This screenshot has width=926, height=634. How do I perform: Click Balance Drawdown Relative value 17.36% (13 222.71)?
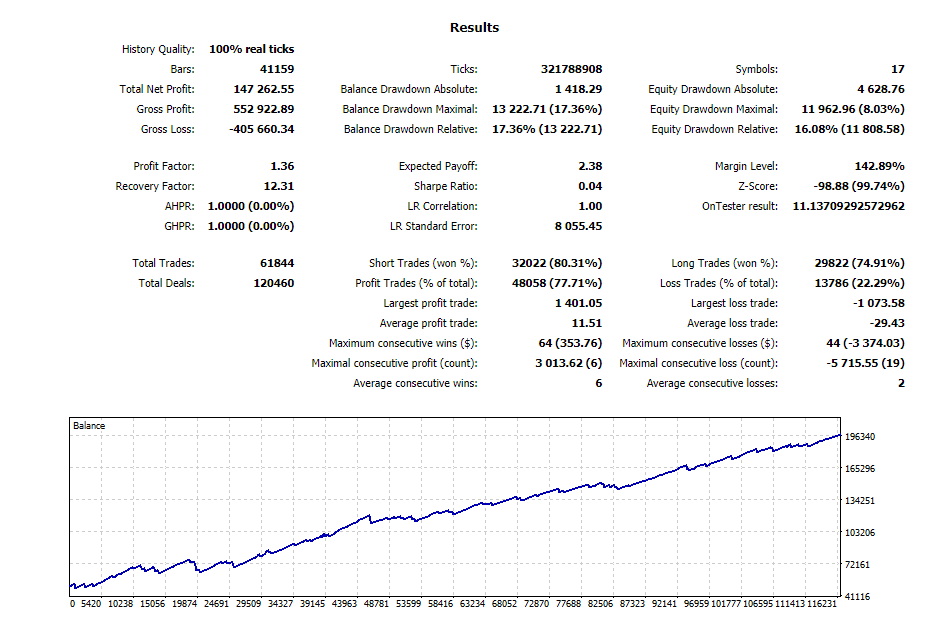pyautogui.click(x=547, y=129)
